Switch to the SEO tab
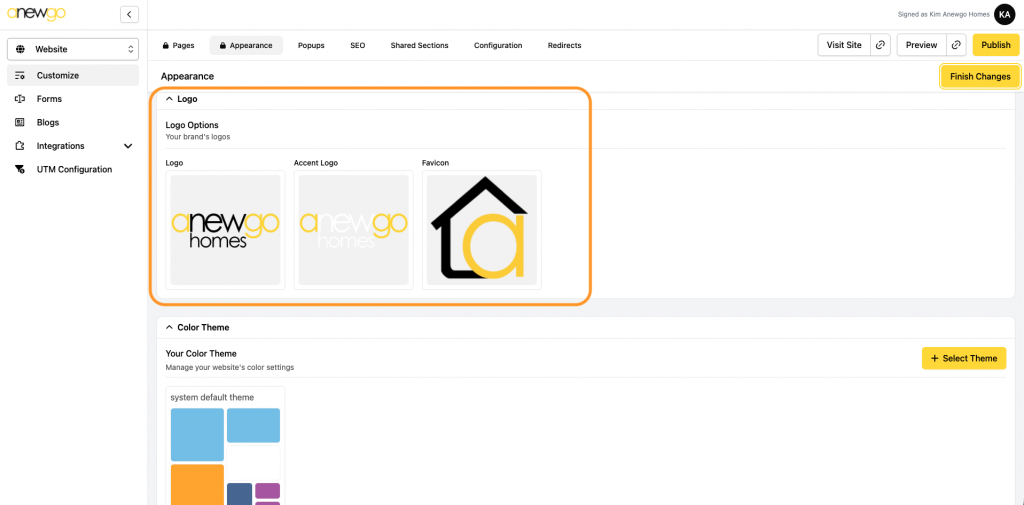The image size is (1024, 505). (x=357, y=45)
